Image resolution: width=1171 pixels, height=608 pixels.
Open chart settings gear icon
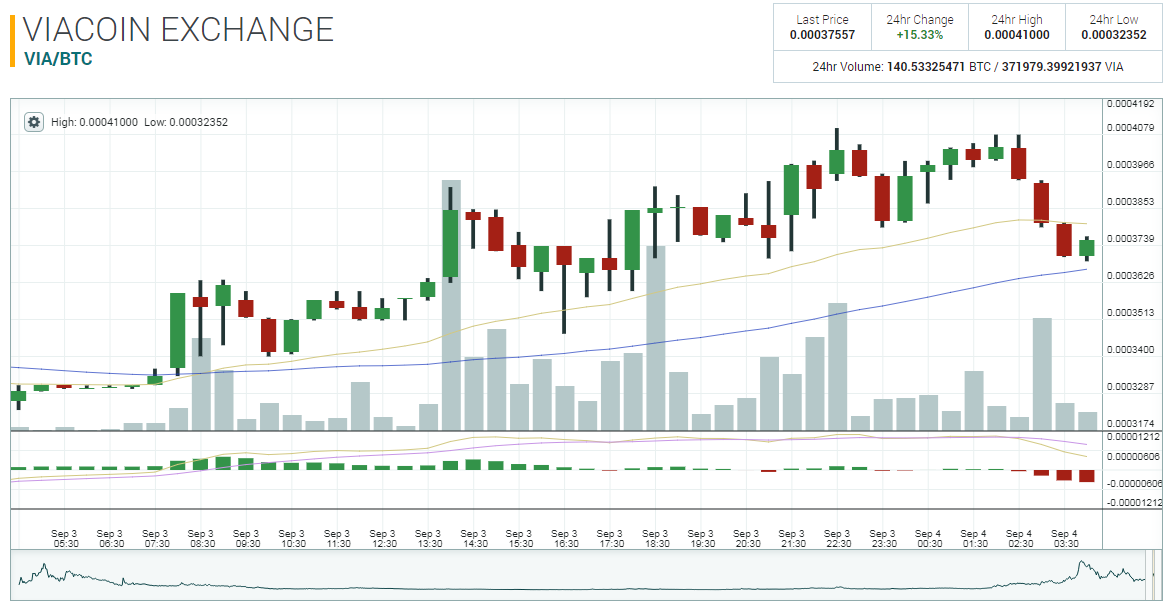pyautogui.click(x=34, y=122)
